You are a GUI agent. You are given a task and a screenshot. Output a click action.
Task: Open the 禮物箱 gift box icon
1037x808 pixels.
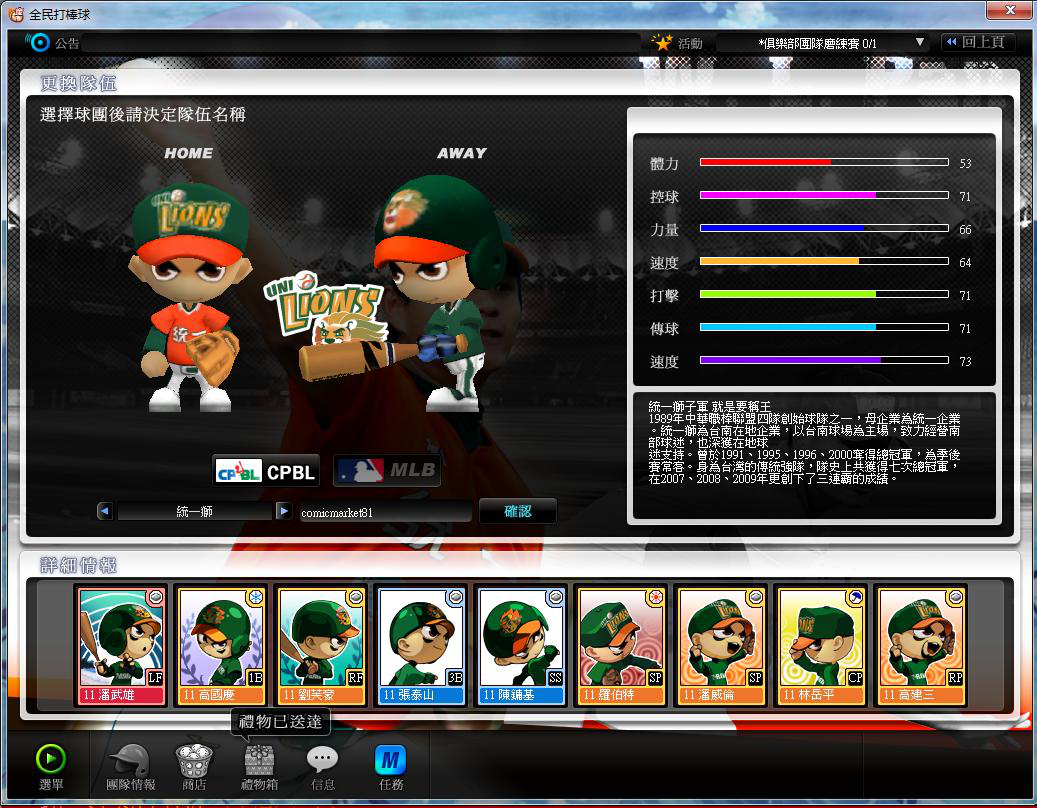point(259,760)
